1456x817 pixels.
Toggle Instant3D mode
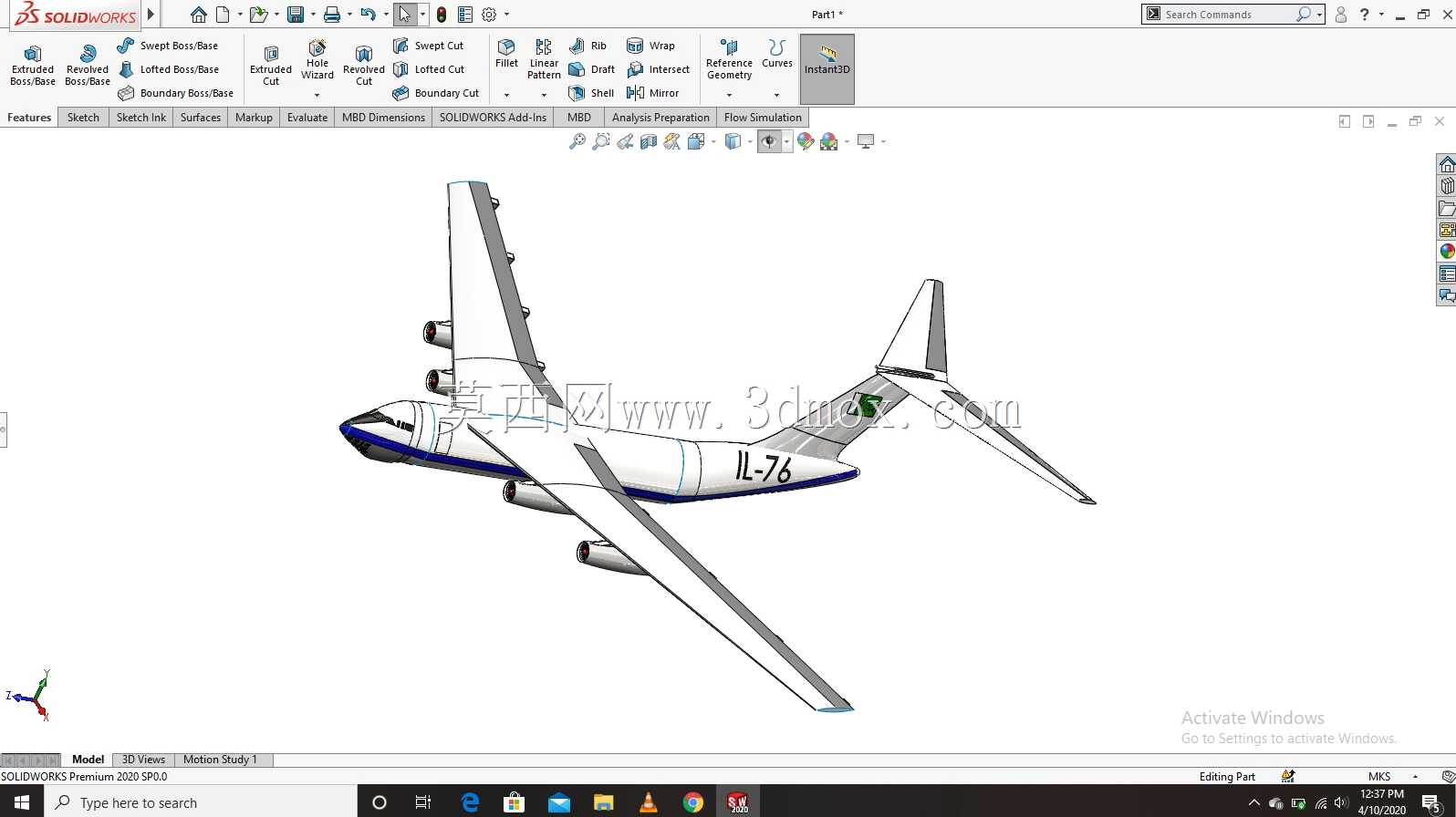pyautogui.click(x=827, y=69)
